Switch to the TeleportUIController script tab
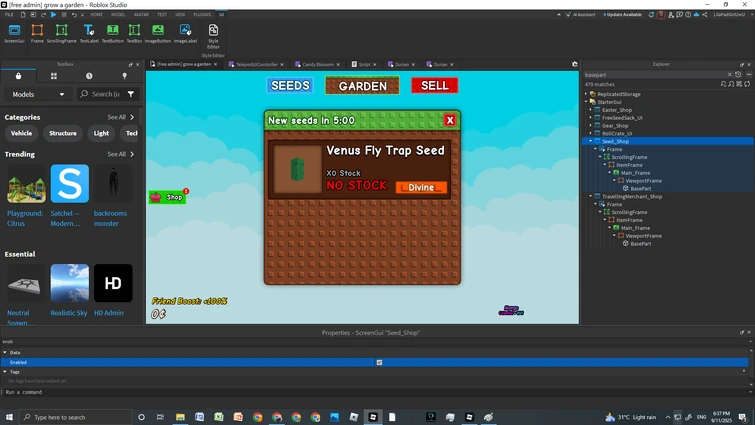Screen dimensions: 755x425 (257, 64)
